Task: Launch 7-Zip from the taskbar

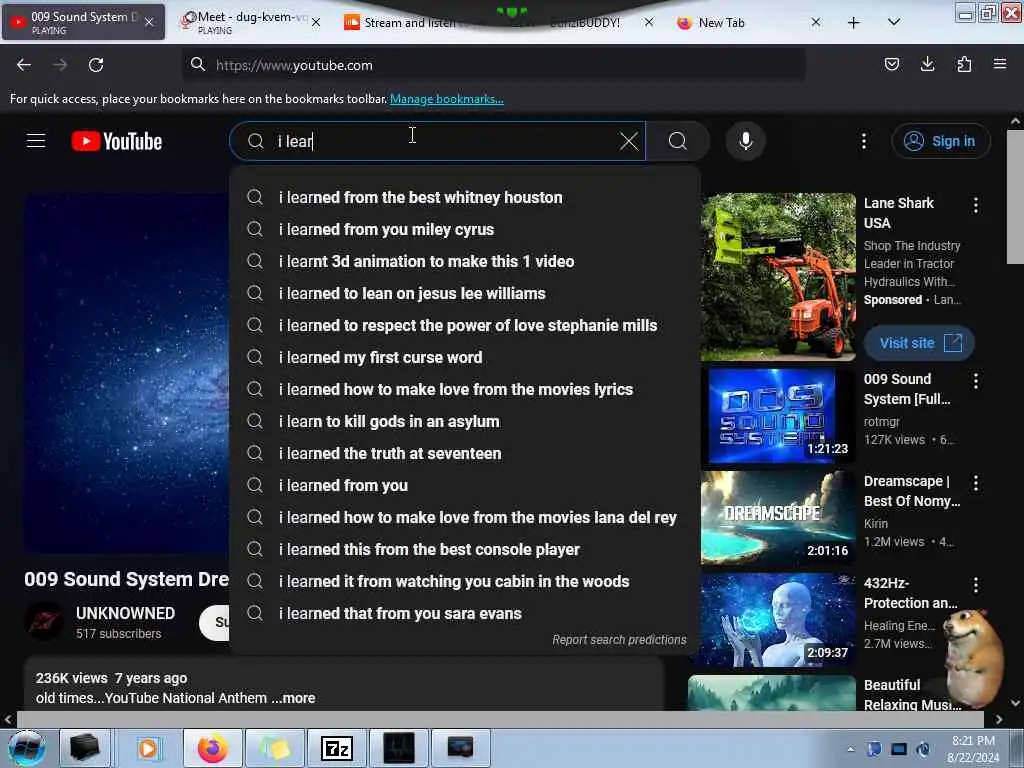Action: point(337,748)
